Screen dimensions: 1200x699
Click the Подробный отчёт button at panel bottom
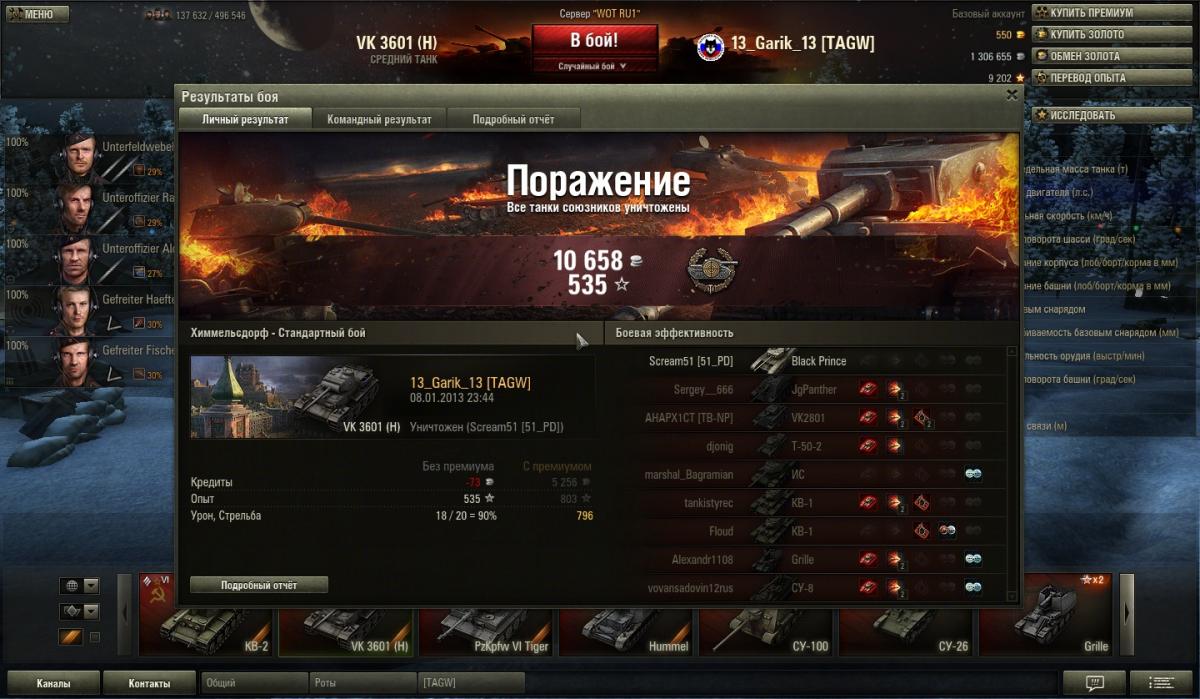click(259, 585)
